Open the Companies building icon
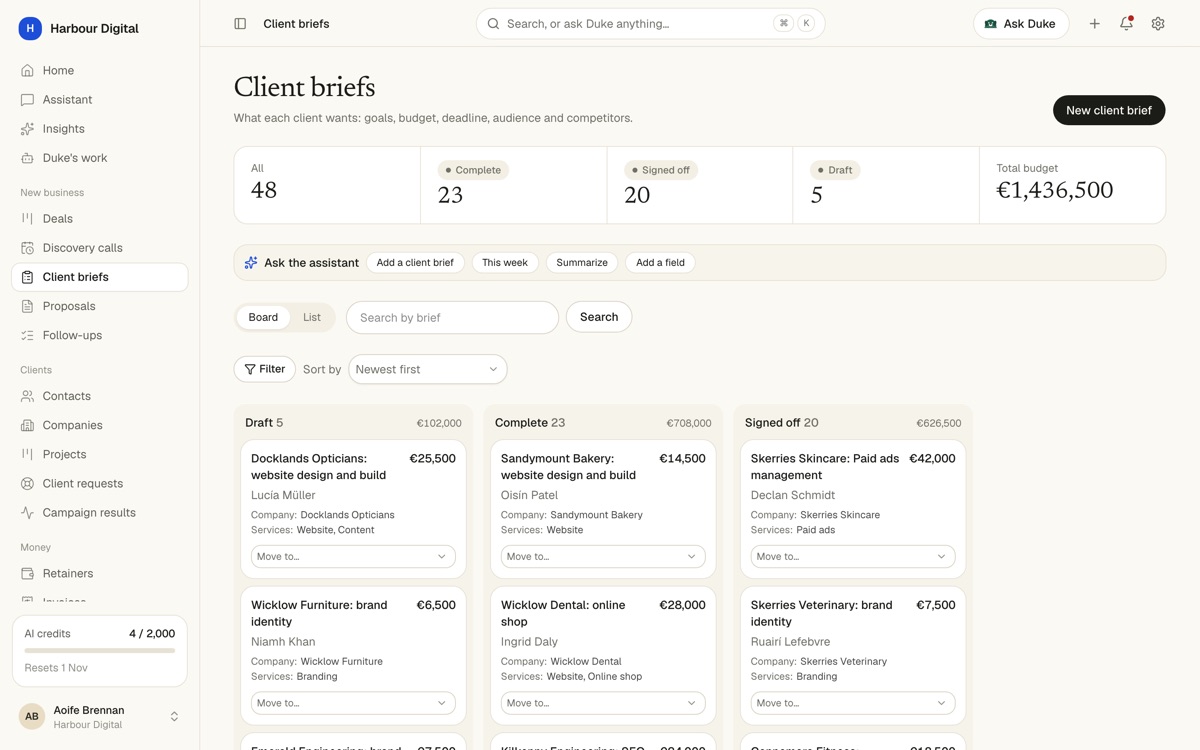Viewport: 1200px width, 750px height. pyautogui.click(x=27, y=425)
